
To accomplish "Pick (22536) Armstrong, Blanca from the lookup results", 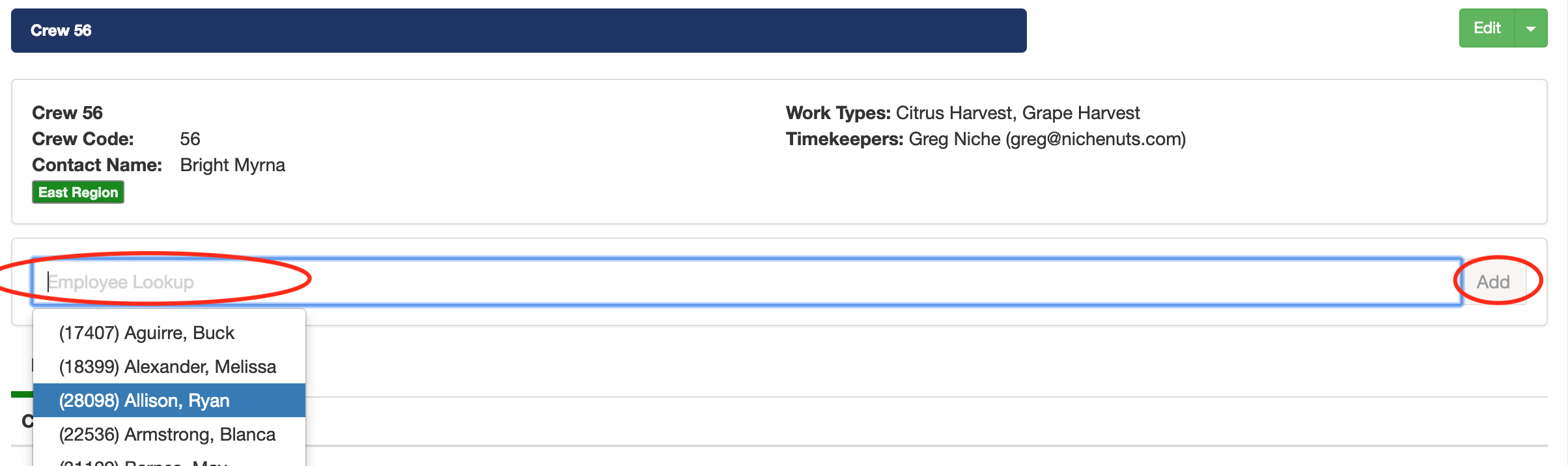I will (167, 434).
